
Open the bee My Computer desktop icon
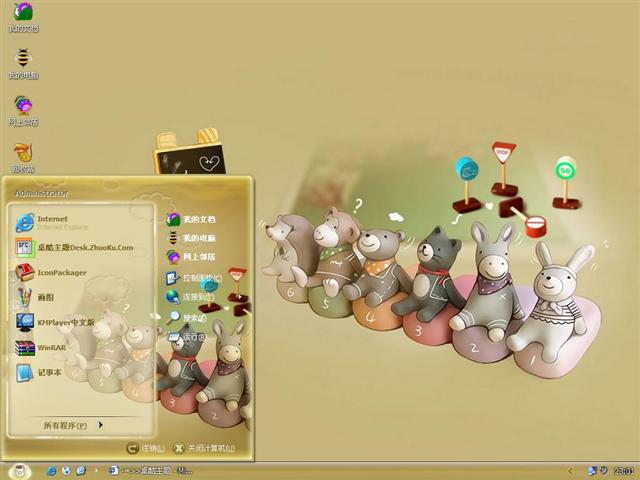tap(23, 63)
